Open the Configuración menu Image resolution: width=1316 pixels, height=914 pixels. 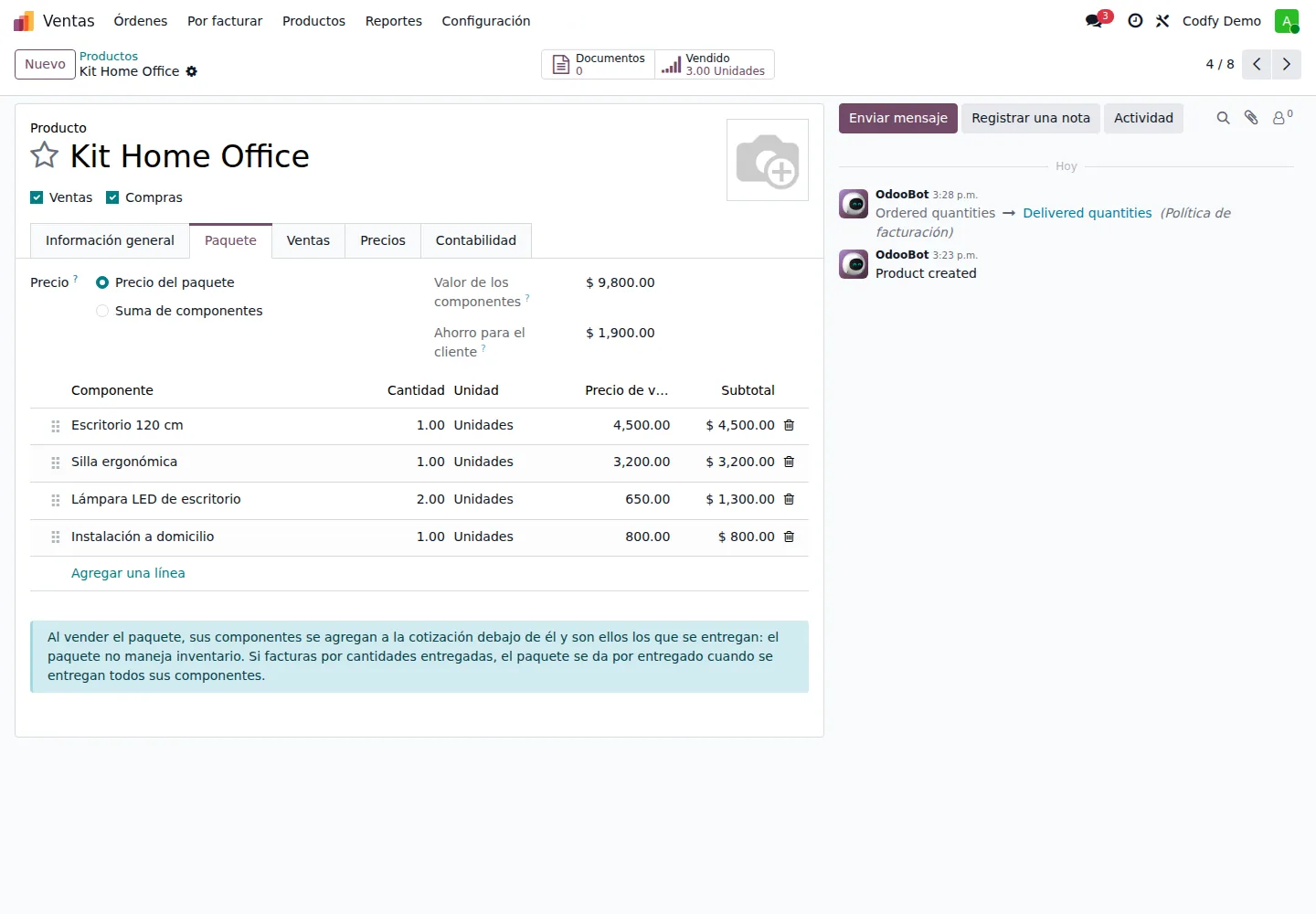[x=486, y=21]
